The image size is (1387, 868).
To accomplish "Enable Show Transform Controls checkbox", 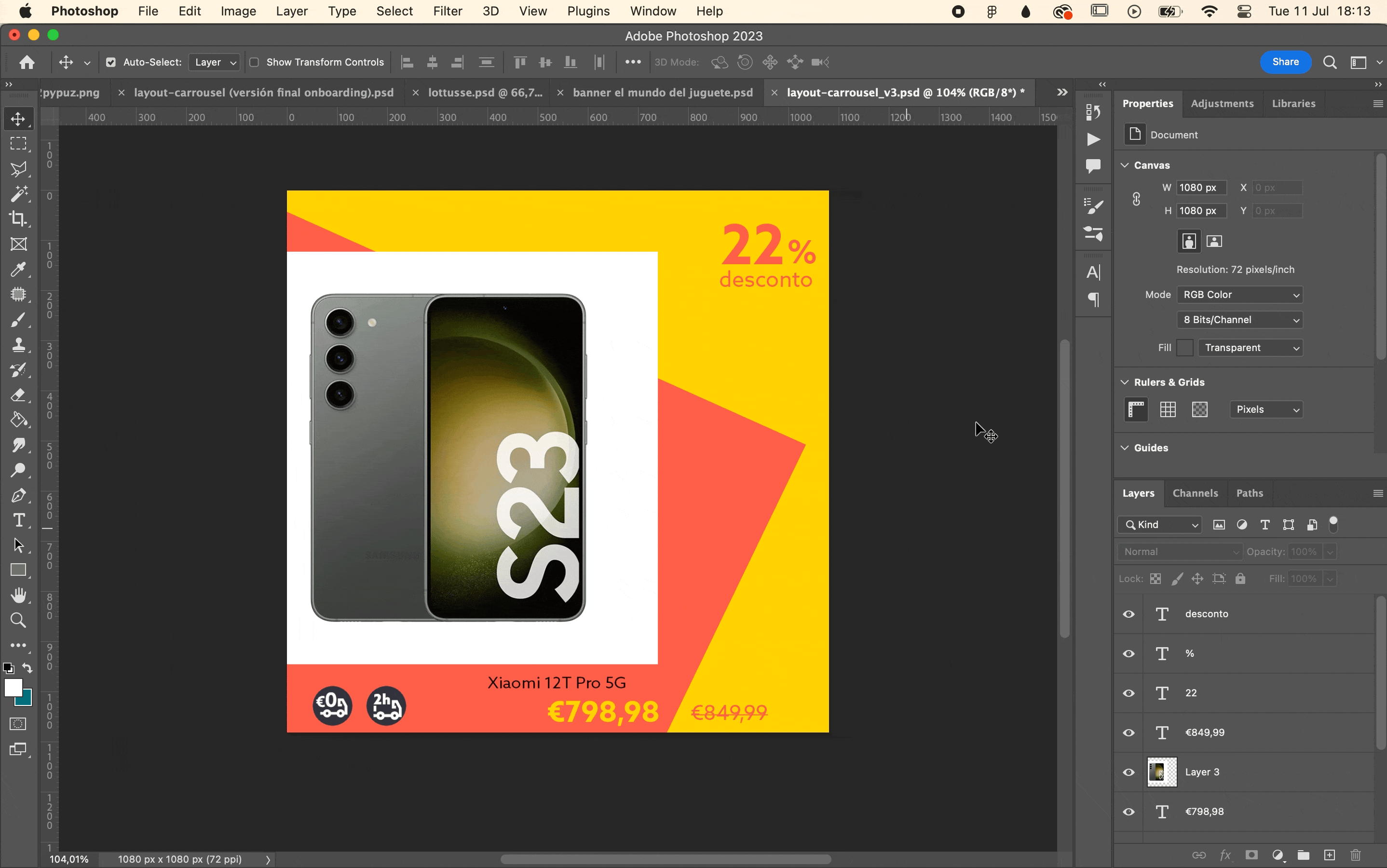I will pyautogui.click(x=254, y=62).
